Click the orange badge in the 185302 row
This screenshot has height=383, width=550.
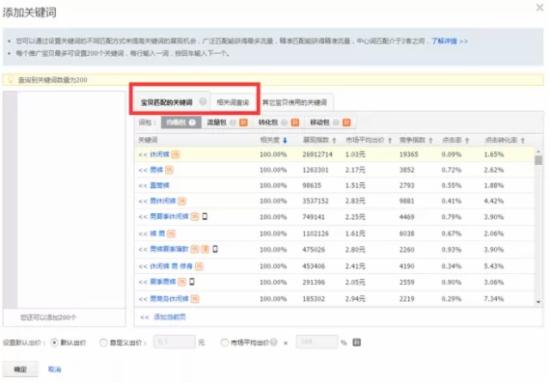coord(195,299)
